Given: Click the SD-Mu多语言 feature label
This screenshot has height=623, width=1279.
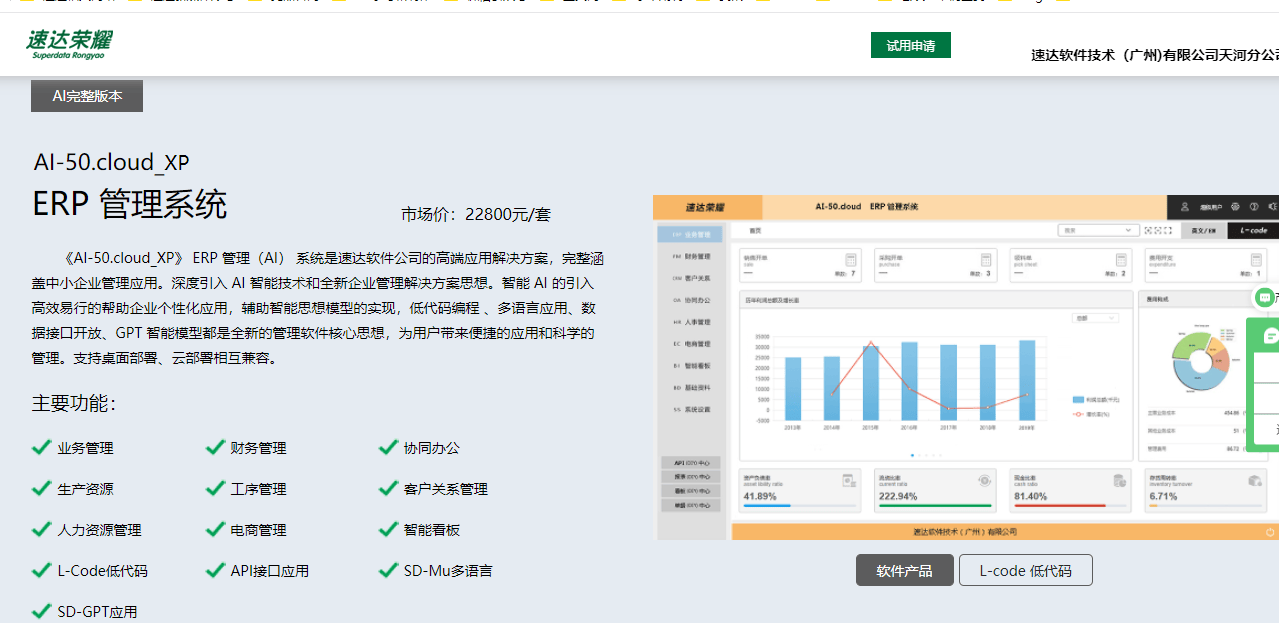Looking at the screenshot, I should pyautogui.click(x=448, y=571).
